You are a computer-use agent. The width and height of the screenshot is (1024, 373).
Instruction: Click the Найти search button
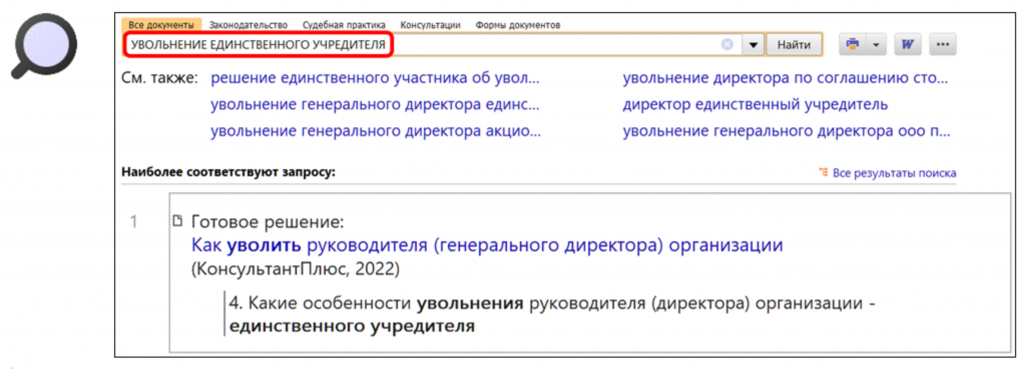click(793, 44)
